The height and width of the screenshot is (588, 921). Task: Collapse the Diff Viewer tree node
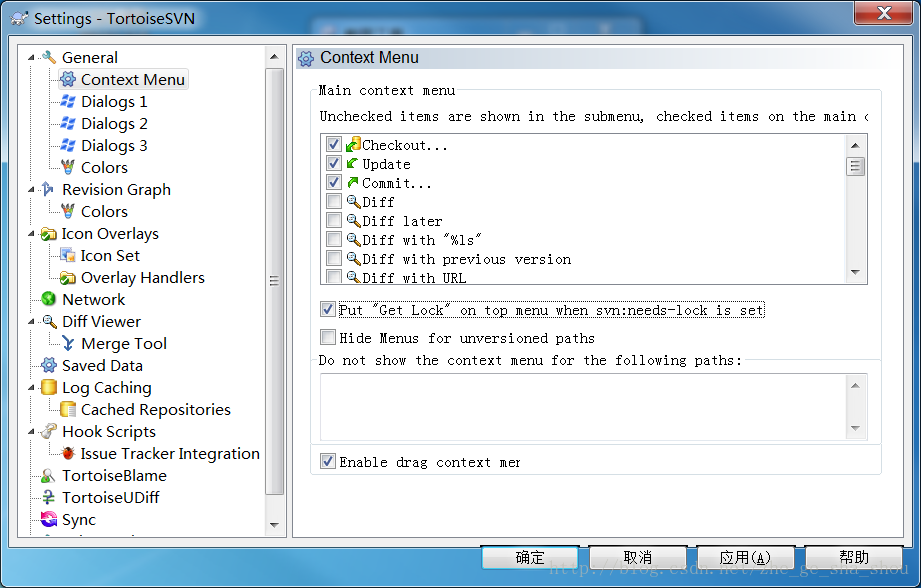pyautogui.click(x=31, y=322)
